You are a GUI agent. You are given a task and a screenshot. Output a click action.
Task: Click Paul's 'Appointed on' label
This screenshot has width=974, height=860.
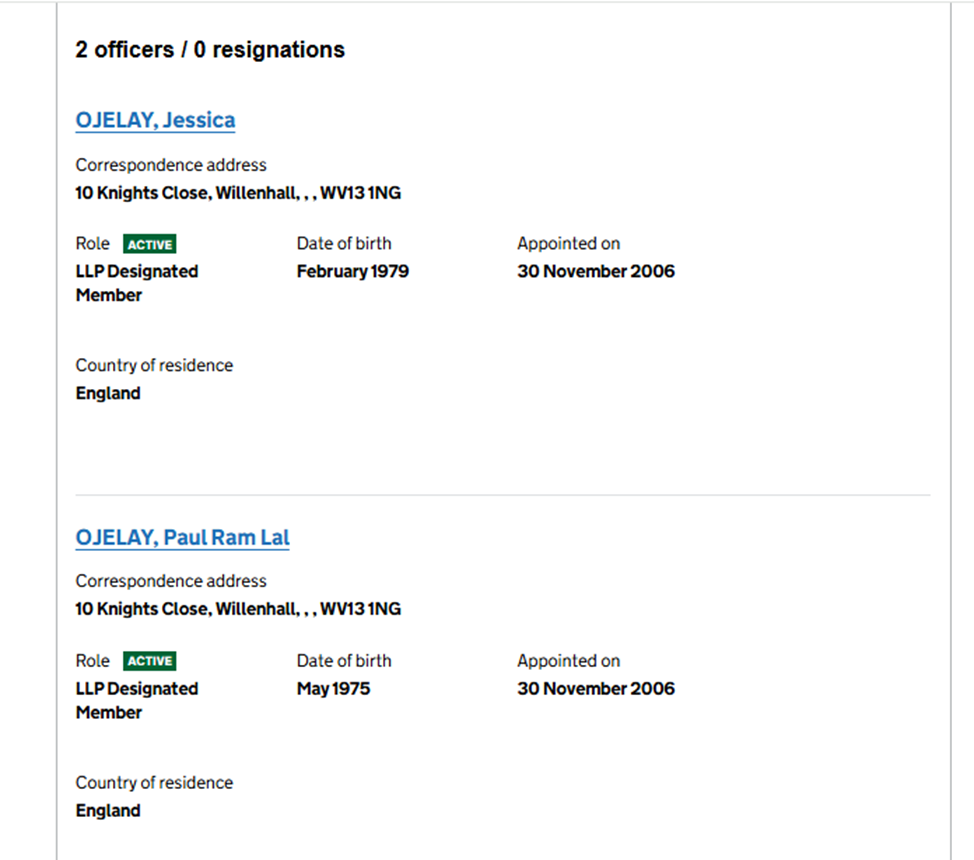(568, 660)
